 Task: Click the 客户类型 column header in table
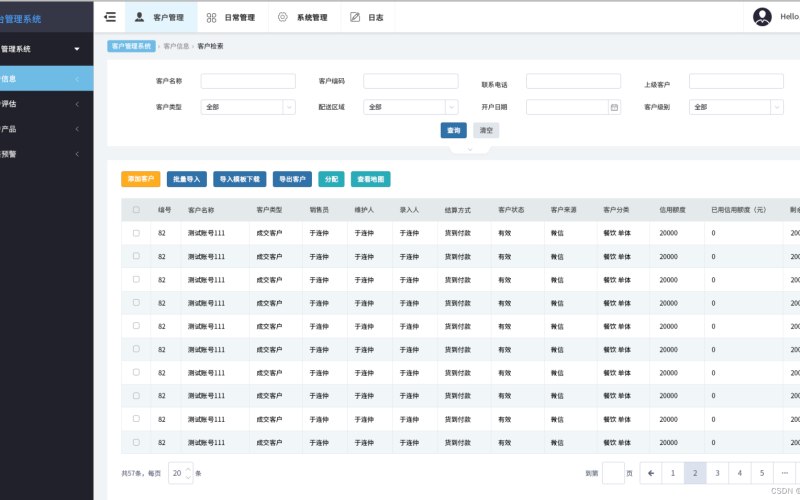tap(269, 210)
